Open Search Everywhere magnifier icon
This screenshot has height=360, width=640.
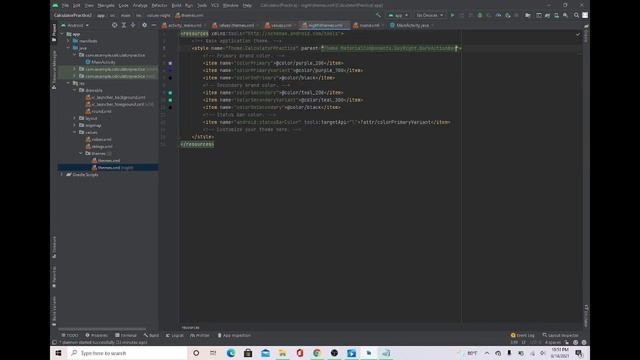576,15
